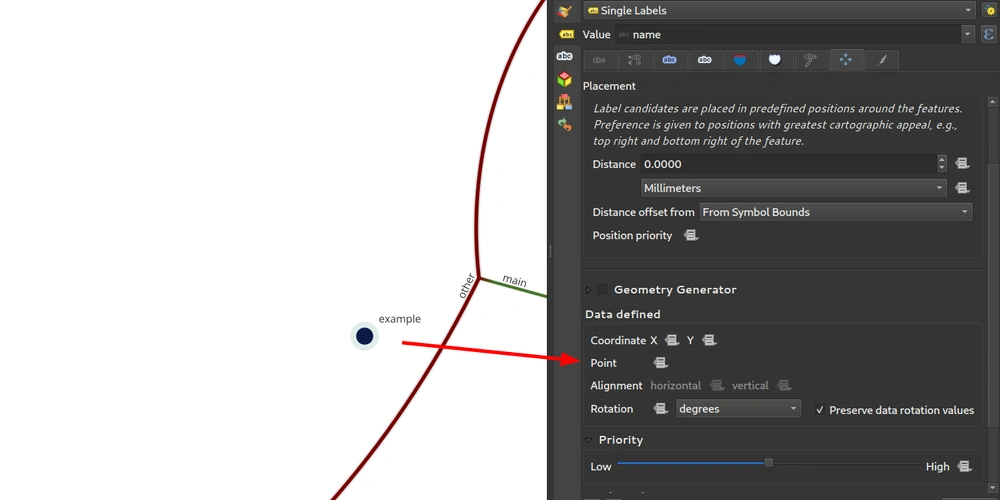Viewport: 1000px width, 500px height.
Task: Switch to the Shadow tab
Action: coord(775,60)
